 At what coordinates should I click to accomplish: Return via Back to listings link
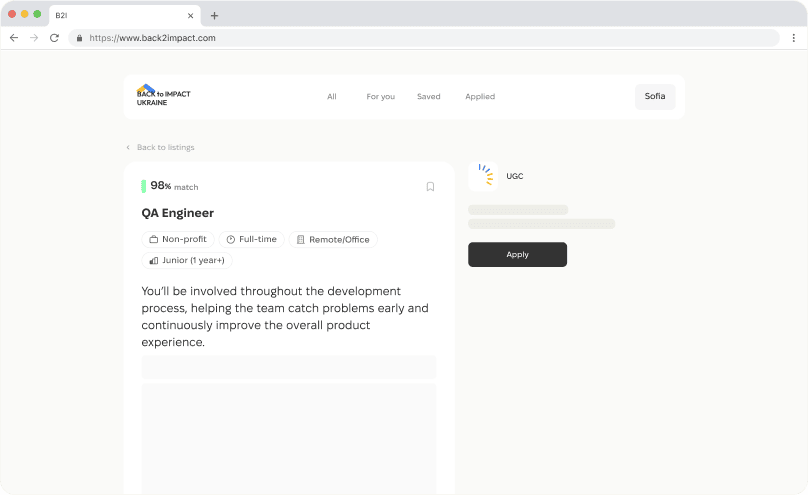165,147
